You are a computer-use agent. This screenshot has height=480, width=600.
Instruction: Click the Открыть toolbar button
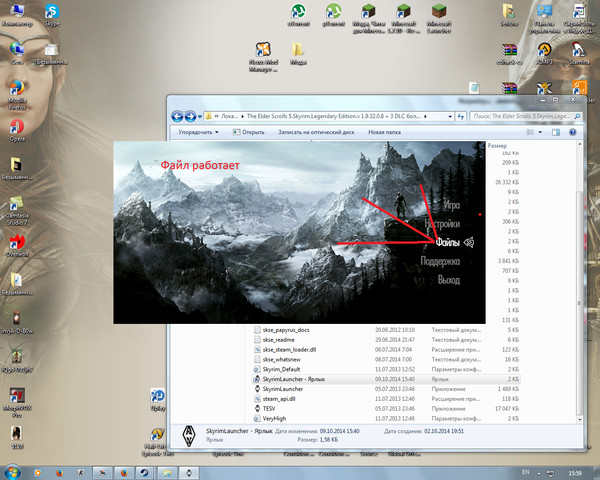(248, 132)
